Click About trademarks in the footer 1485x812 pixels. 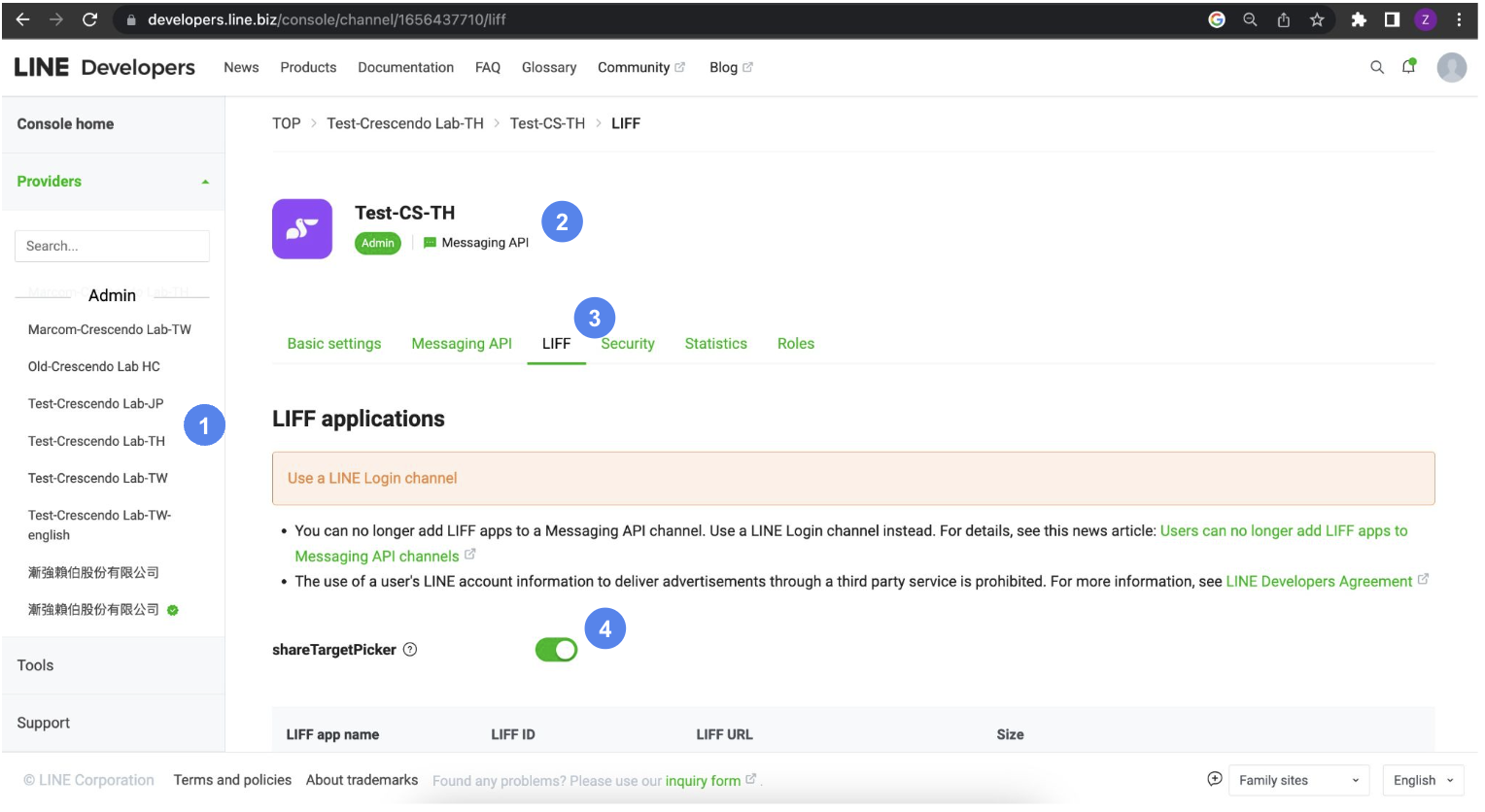point(362,780)
